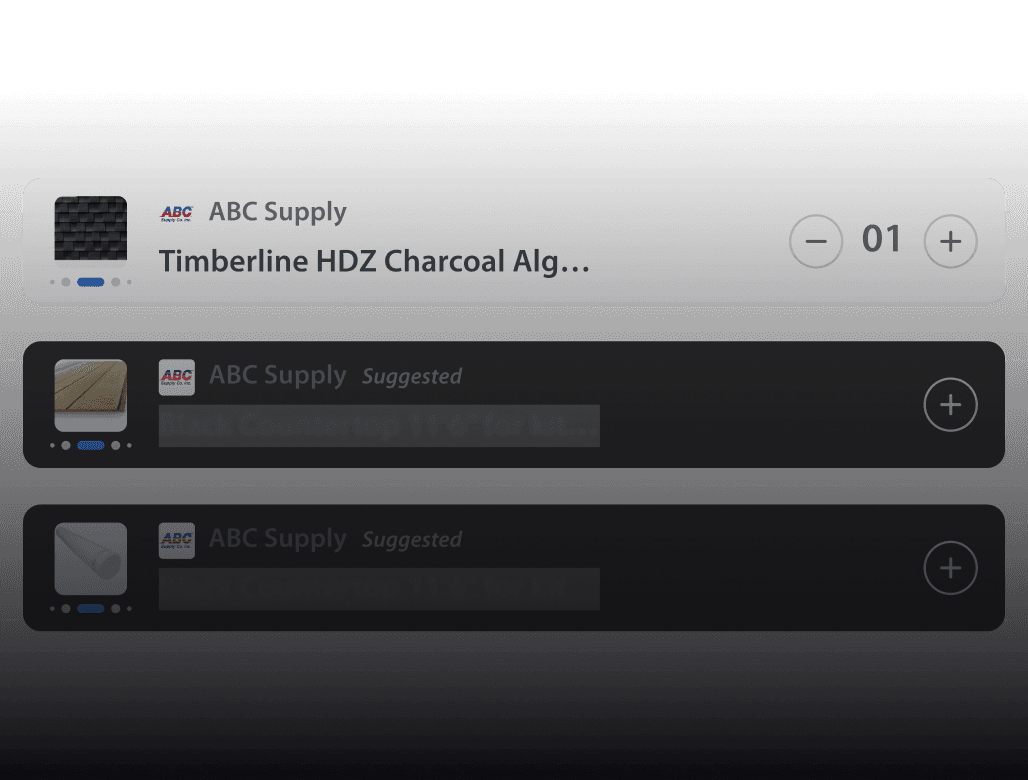Image resolution: width=1028 pixels, height=780 pixels.
Task: Add the suggested countertop item with plus
Action: 950,405
